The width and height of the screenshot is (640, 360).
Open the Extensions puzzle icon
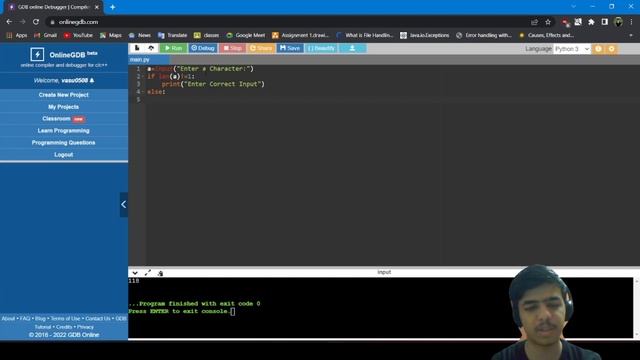click(x=591, y=22)
